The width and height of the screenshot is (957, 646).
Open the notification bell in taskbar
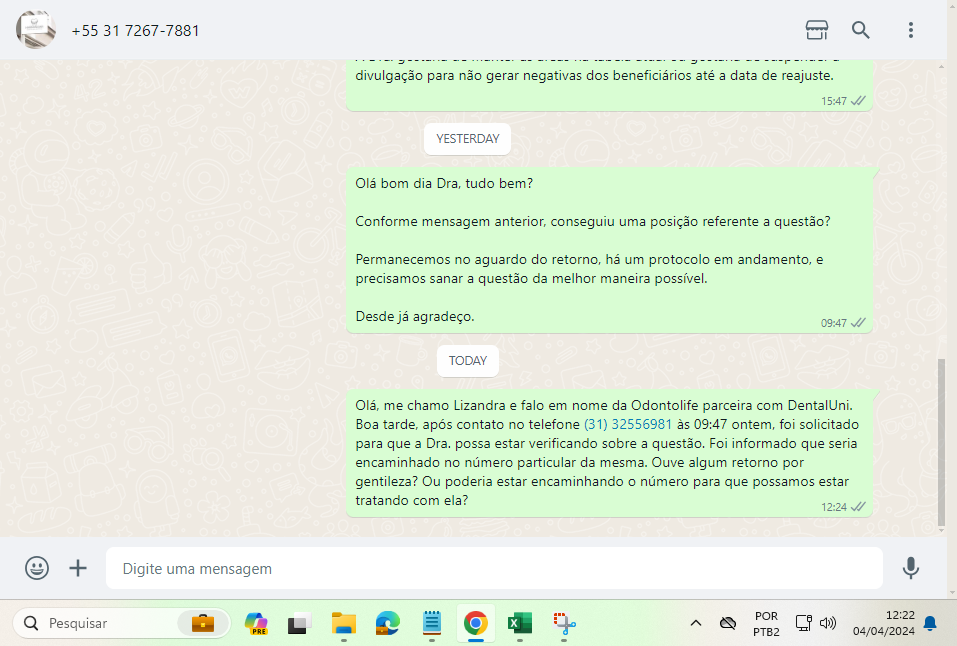[930, 623]
